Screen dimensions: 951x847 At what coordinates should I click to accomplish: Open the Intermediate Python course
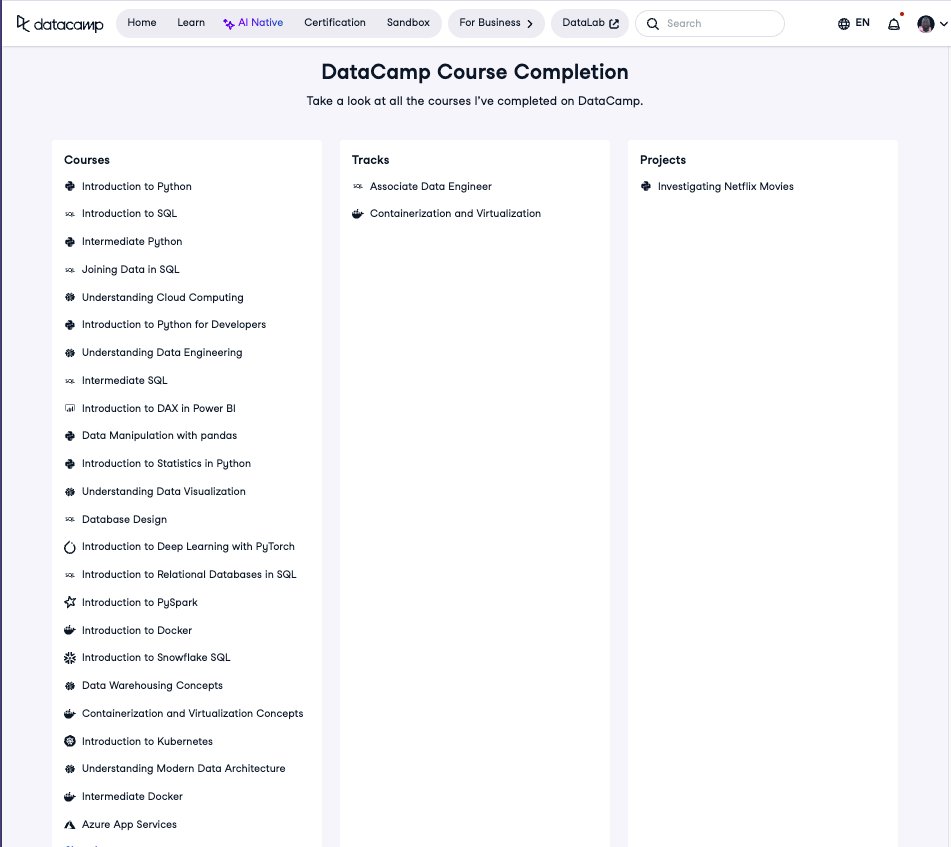[132, 241]
